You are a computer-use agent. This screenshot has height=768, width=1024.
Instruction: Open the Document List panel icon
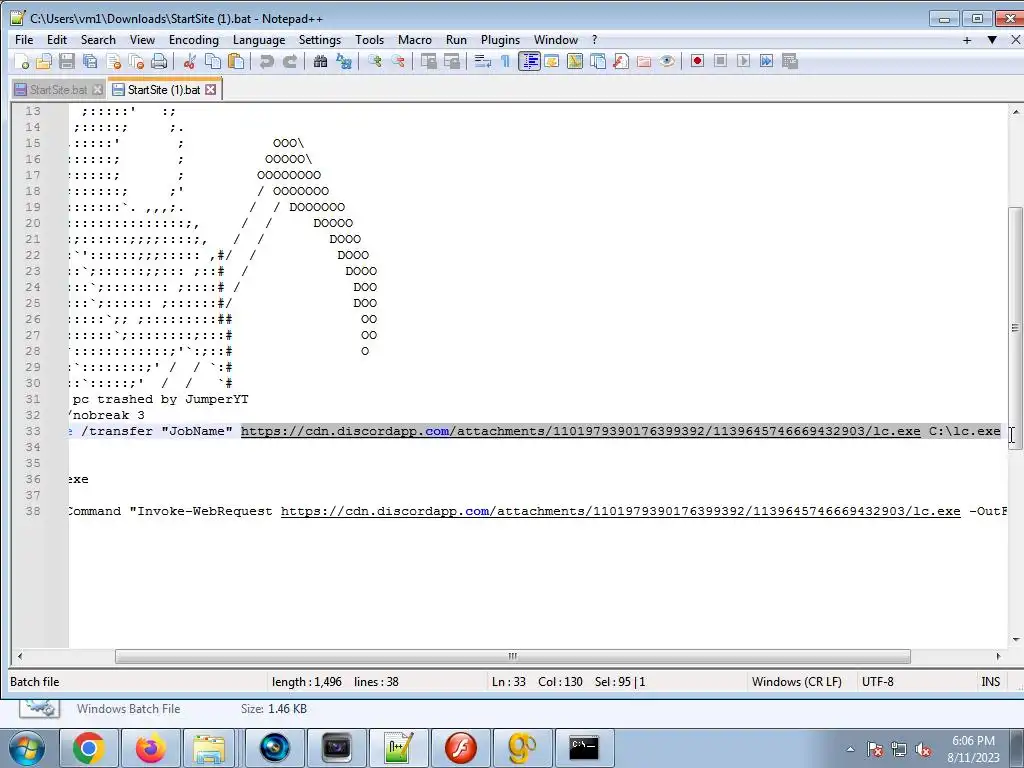tap(598, 61)
